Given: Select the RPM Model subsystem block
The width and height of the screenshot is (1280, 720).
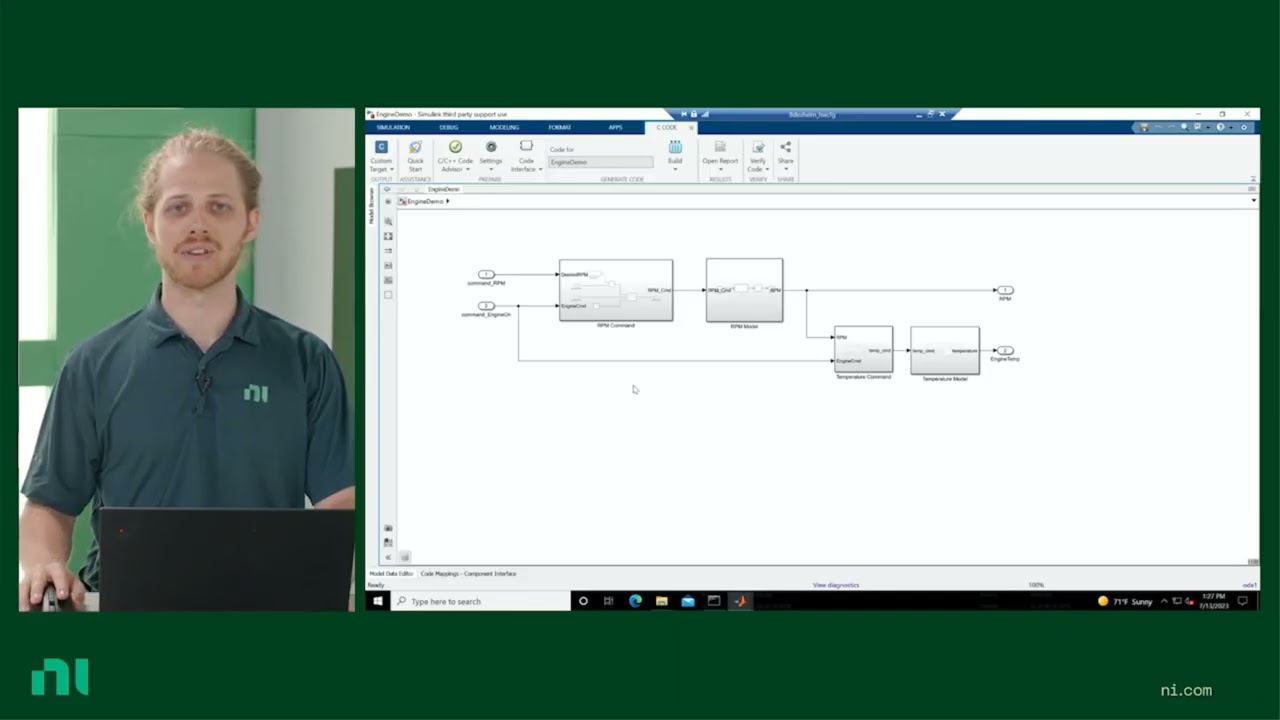Looking at the screenshot, I should 744,290.
